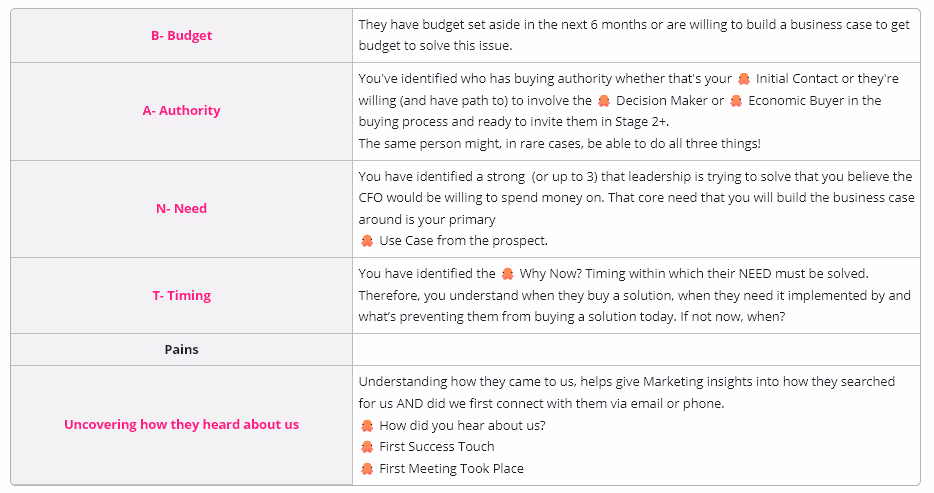The image size is (934, 493).
Task: Click the icon before How did you hear about us?
Action: [x=367, y=426]
